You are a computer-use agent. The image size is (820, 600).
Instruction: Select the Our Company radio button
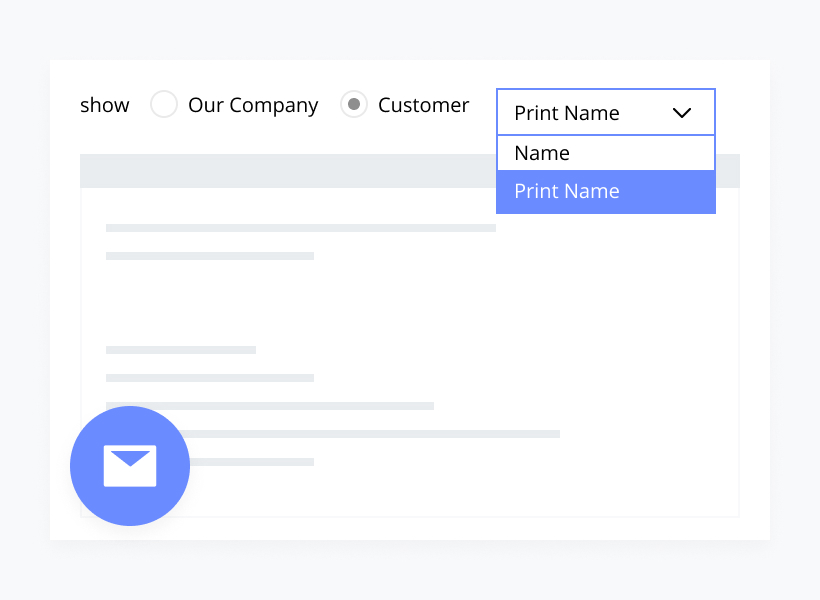click(164, 105)
